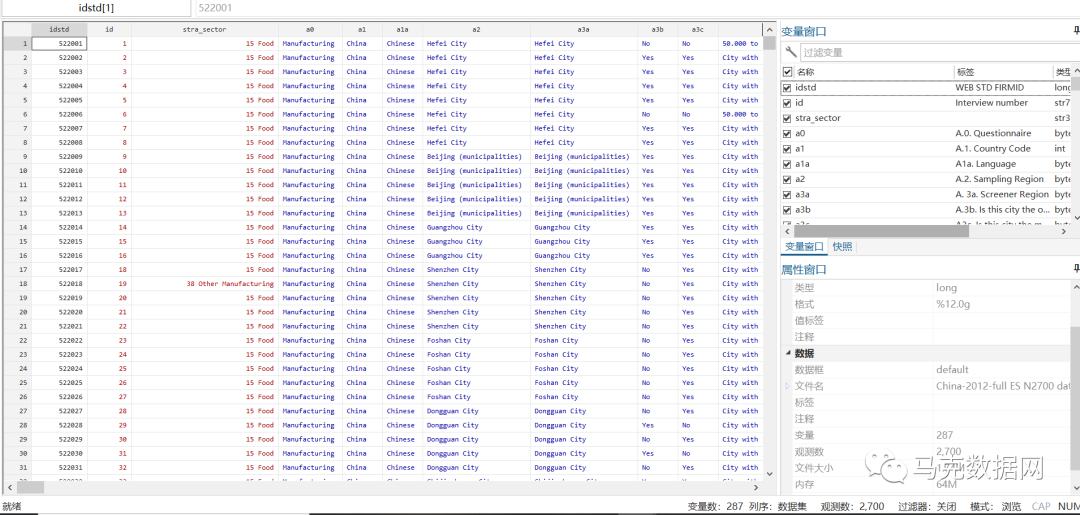The width and height of the screenshot is (1080, 515).
Task: Pin the 变量窗口 panel with its pushpin
Action: 1076,30
